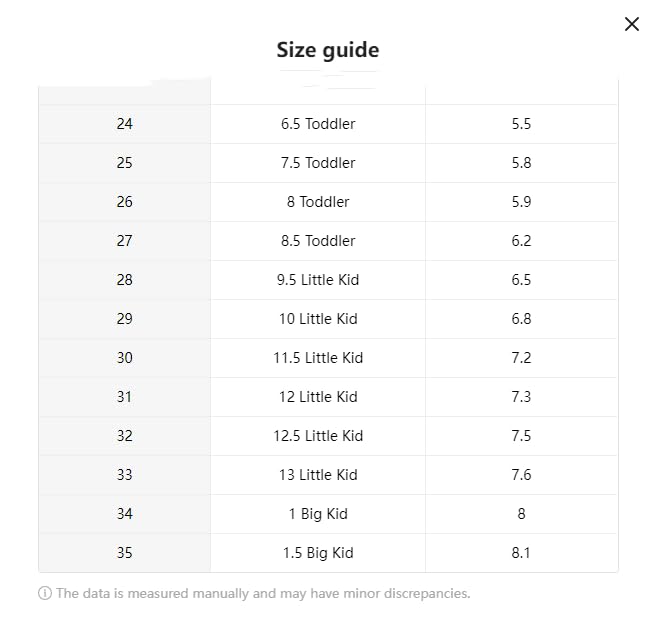Viewport: 649px width, 634px height.
Task: Click the 11.5 Little Kid cell
Action: pos(318,358)
